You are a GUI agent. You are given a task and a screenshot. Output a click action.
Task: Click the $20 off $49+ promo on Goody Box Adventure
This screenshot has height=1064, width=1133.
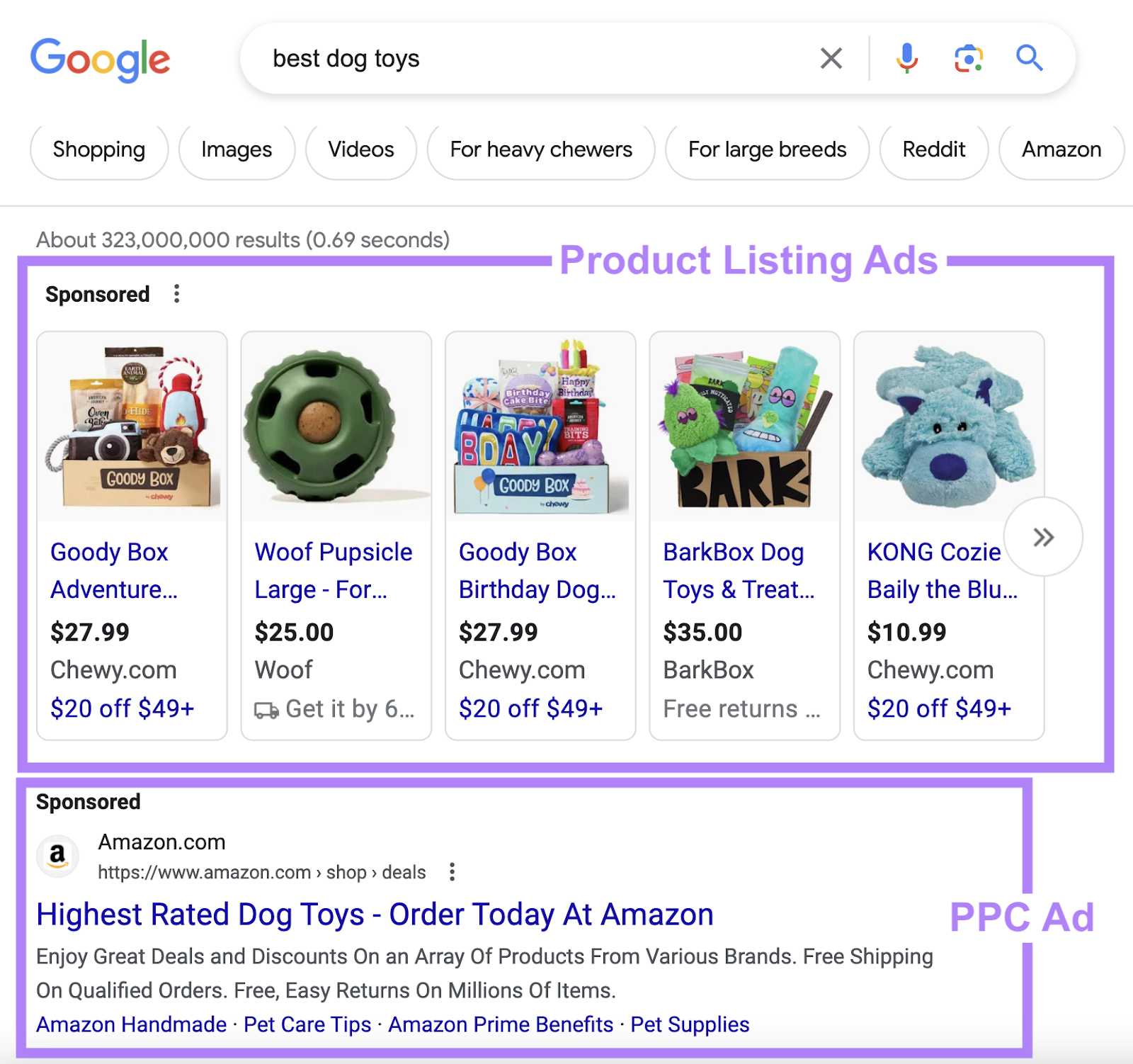124,708
